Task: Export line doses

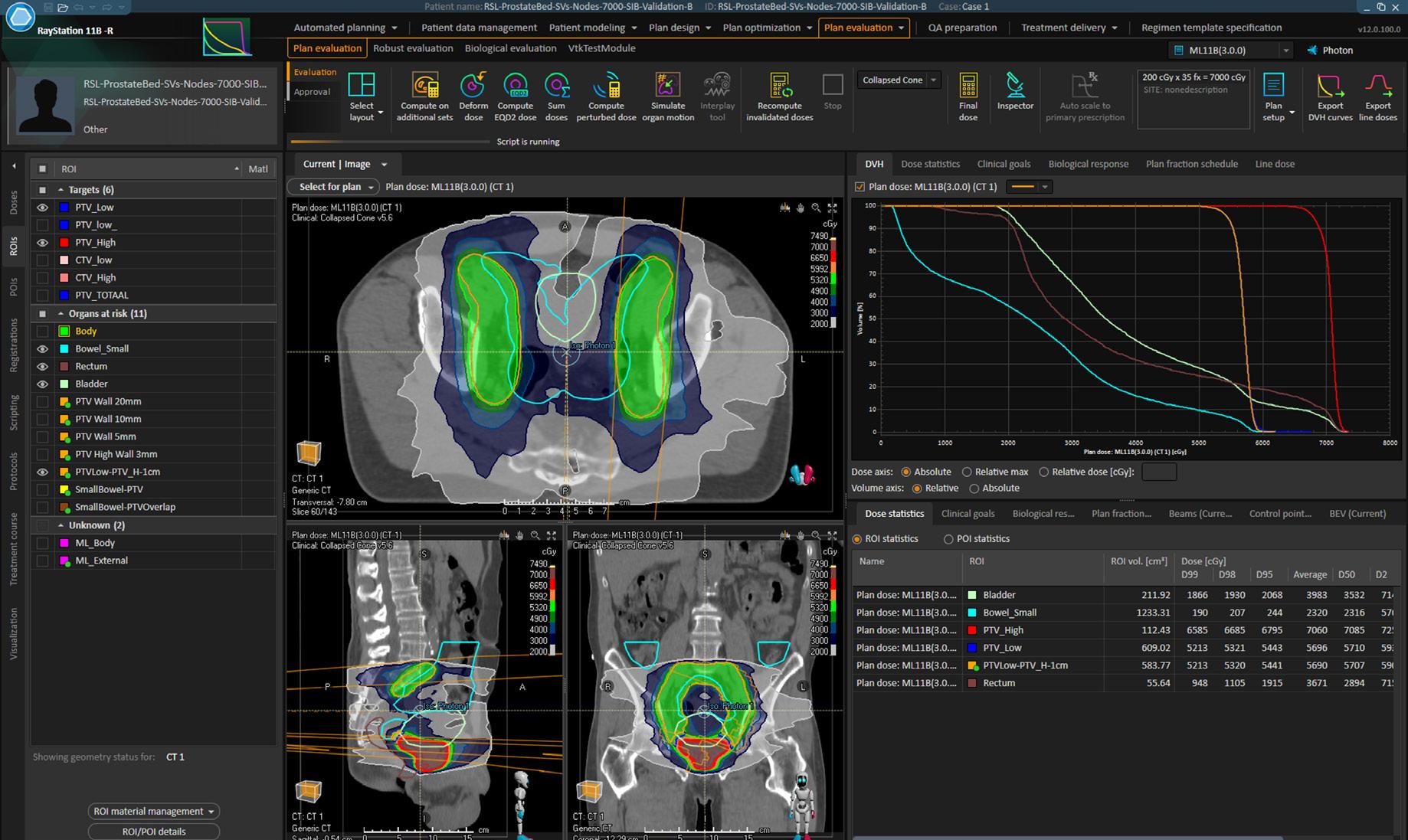Action: (1377, 96)
